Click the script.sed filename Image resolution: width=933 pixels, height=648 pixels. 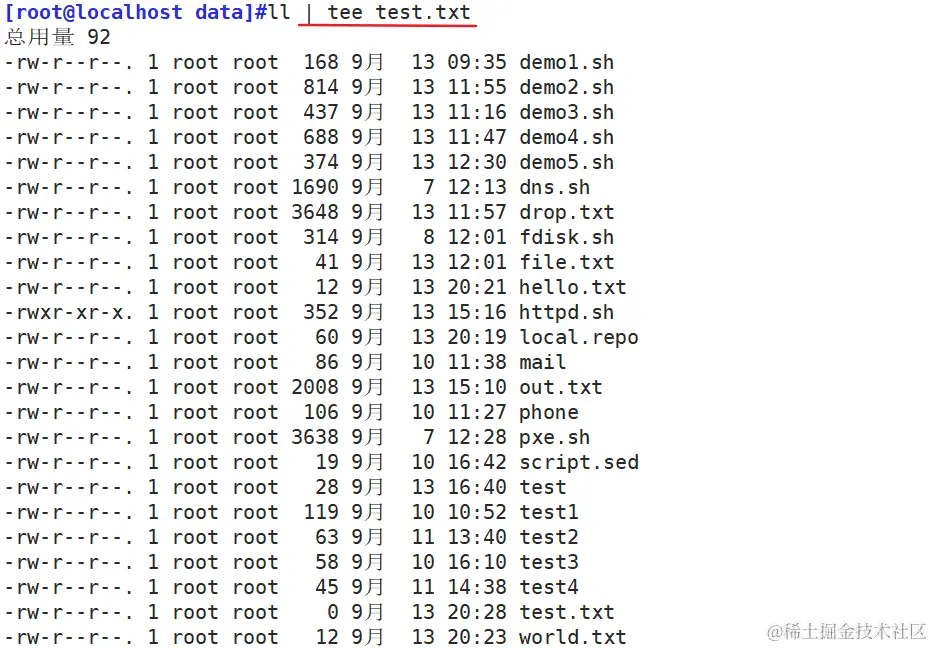578,463
